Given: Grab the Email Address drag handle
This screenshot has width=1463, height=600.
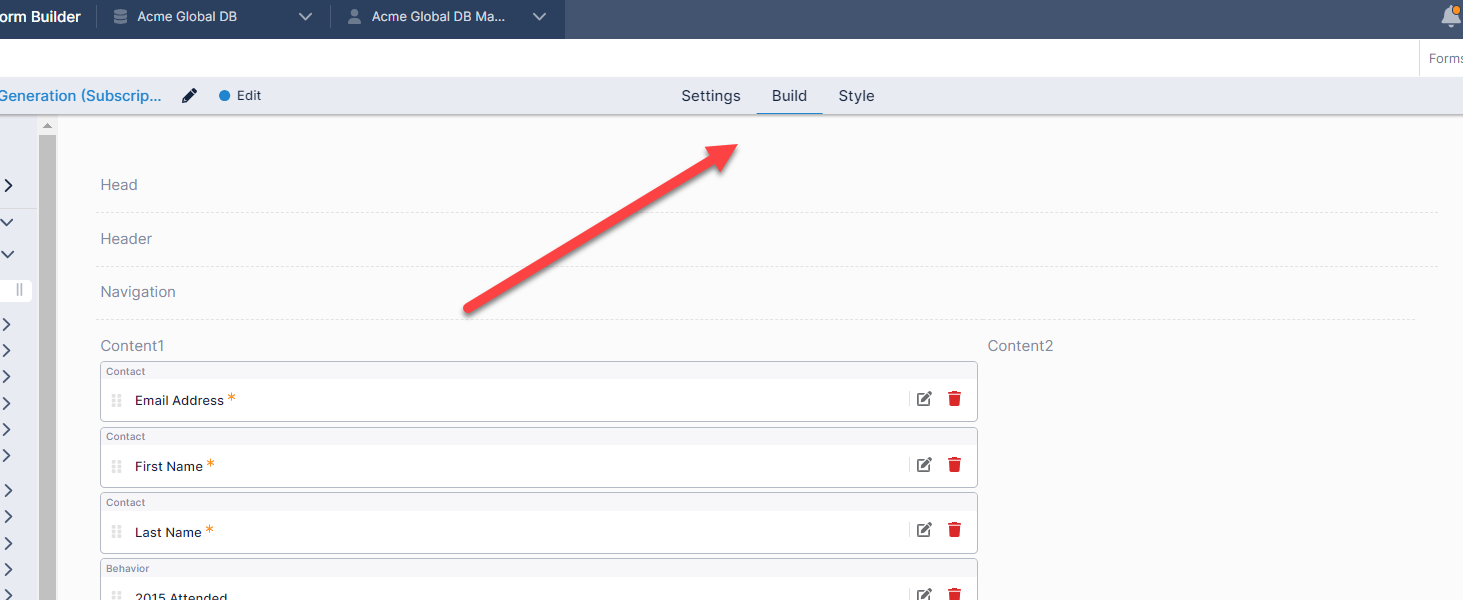Looking at the screenshot, I should [x=116, y=400].
